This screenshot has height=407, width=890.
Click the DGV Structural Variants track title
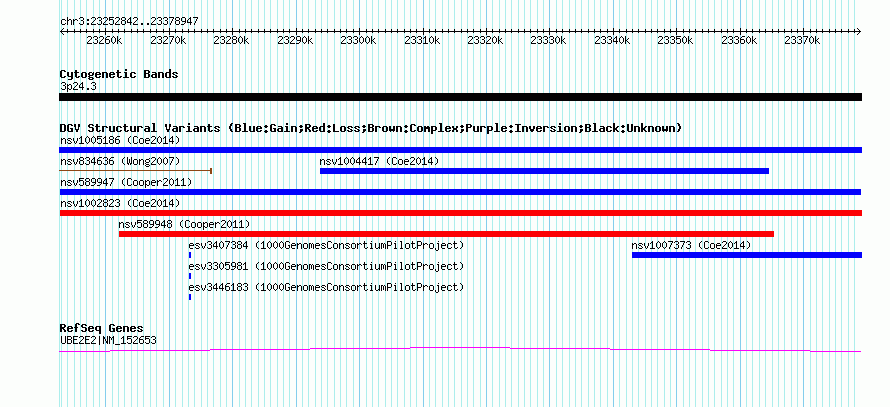tap(371, 128)
